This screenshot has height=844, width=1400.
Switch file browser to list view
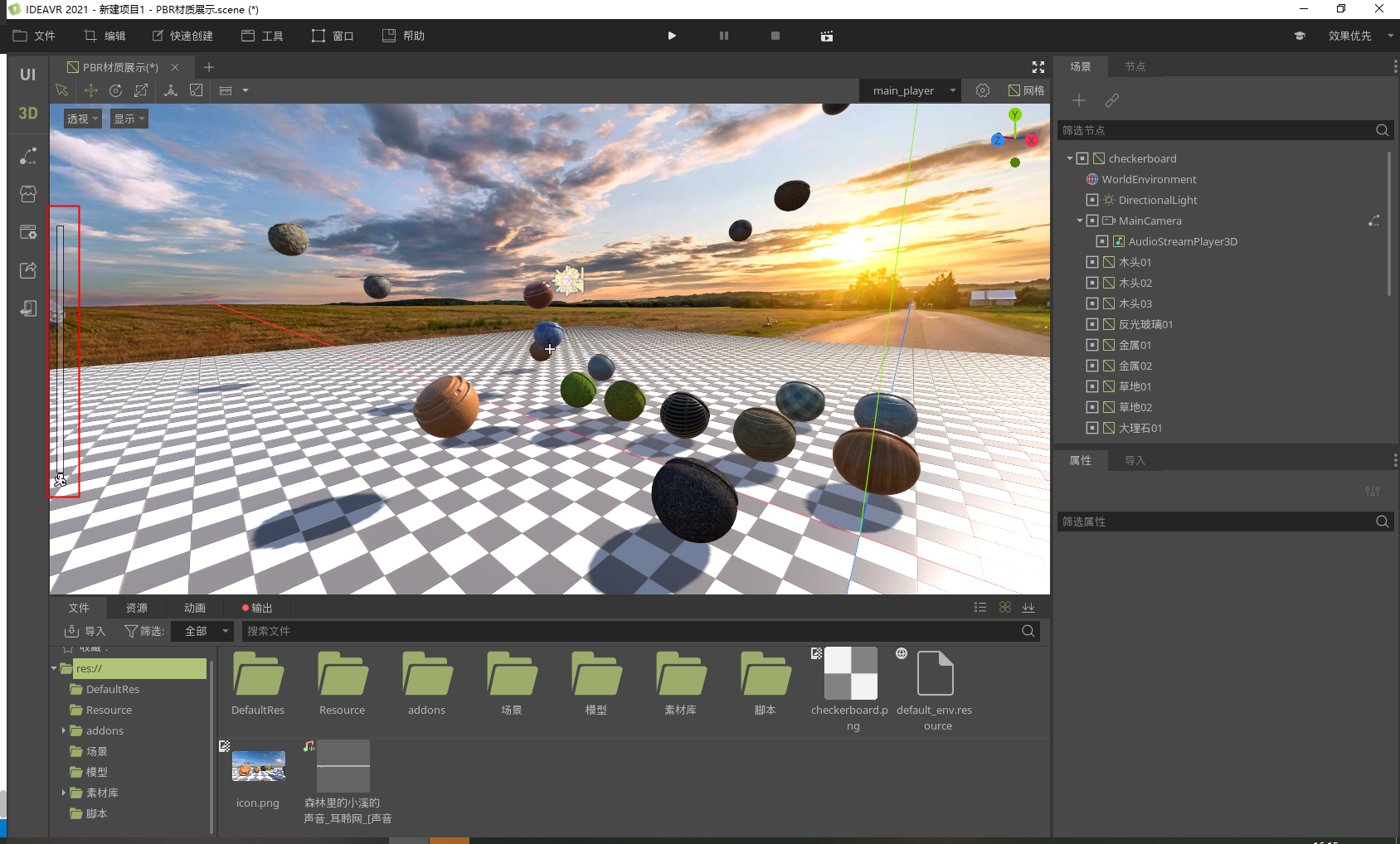click(x=980, y=608)
